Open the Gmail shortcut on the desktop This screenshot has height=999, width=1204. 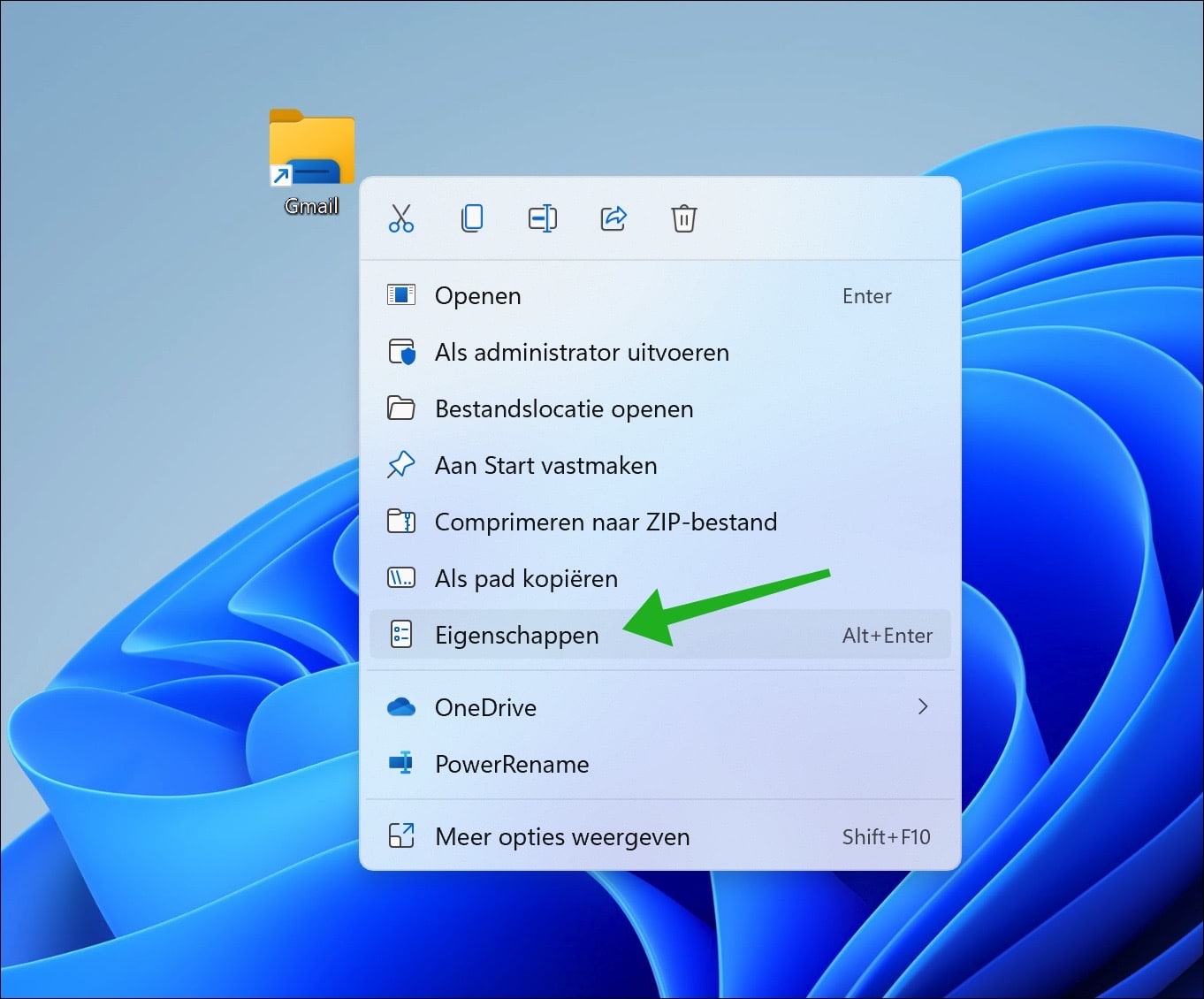pyautogui.click(x=311, y=148)
